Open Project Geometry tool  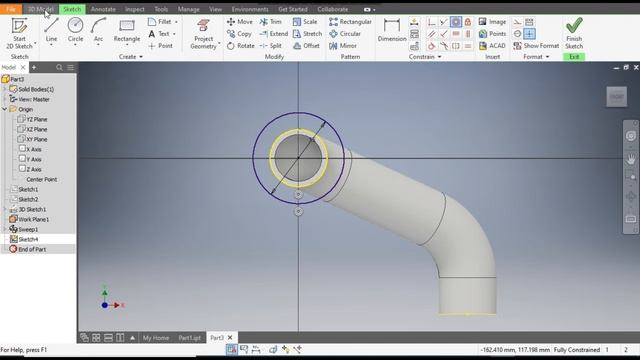tap(203, 34)
